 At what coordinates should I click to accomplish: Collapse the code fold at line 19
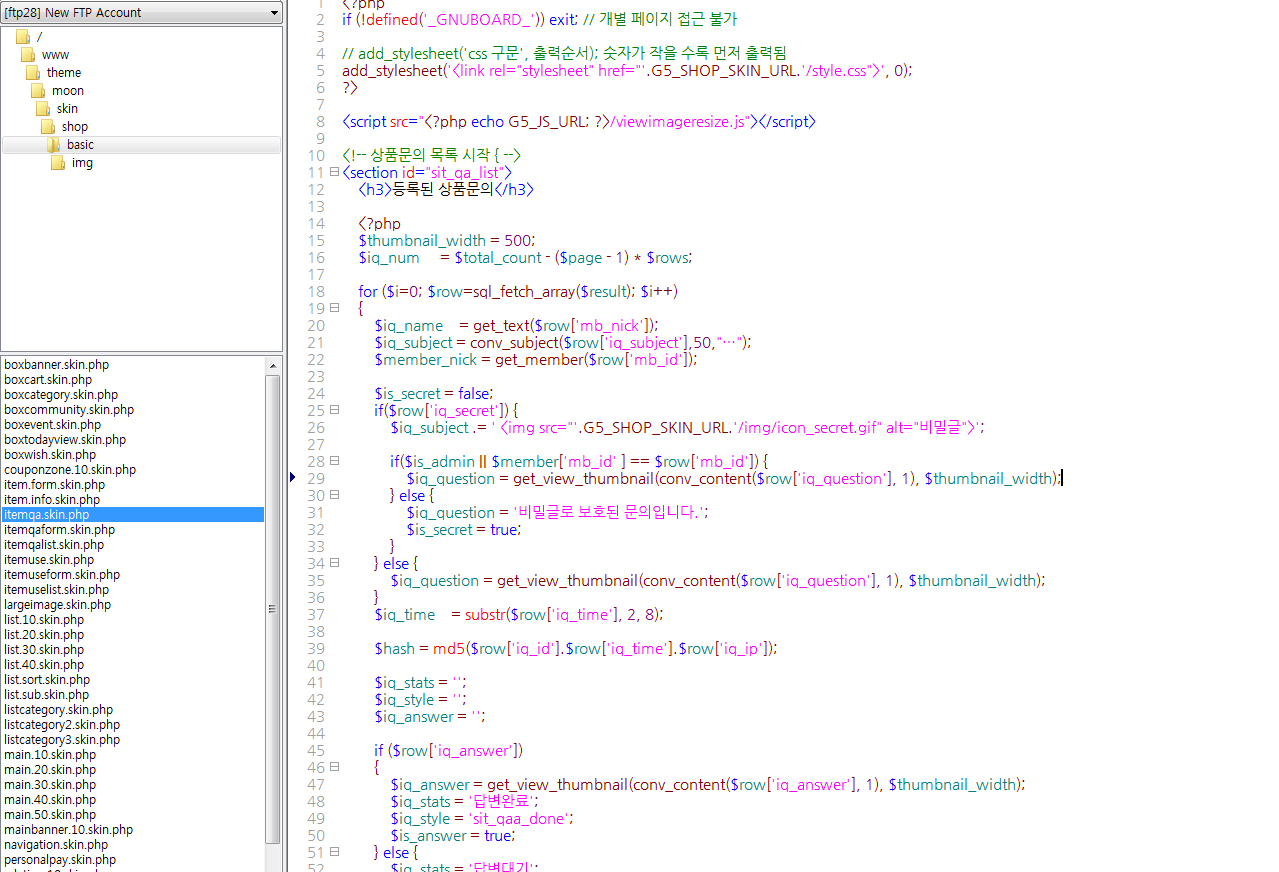point(334,308)
